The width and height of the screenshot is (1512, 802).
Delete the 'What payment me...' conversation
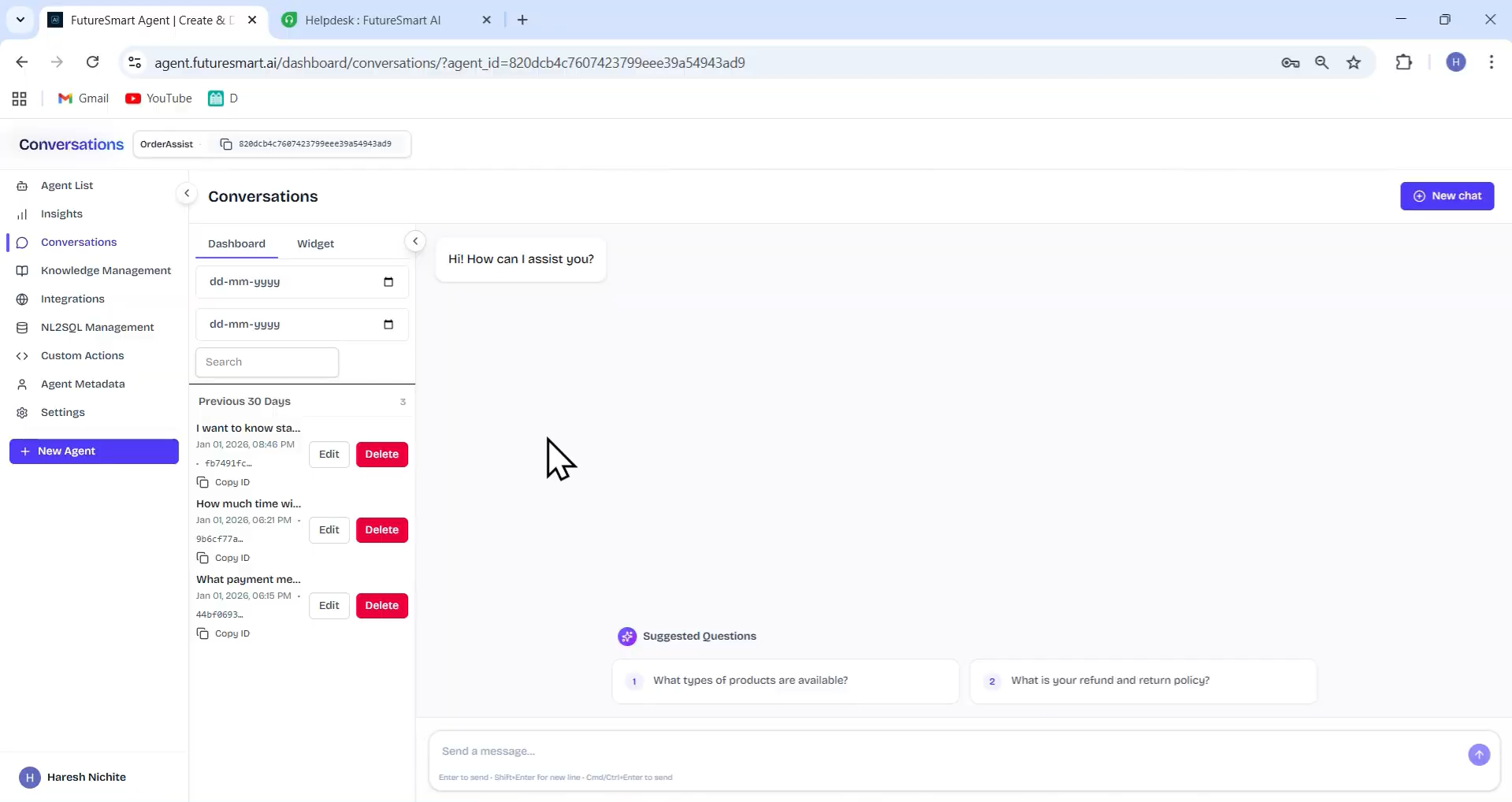tap(382, 606)
